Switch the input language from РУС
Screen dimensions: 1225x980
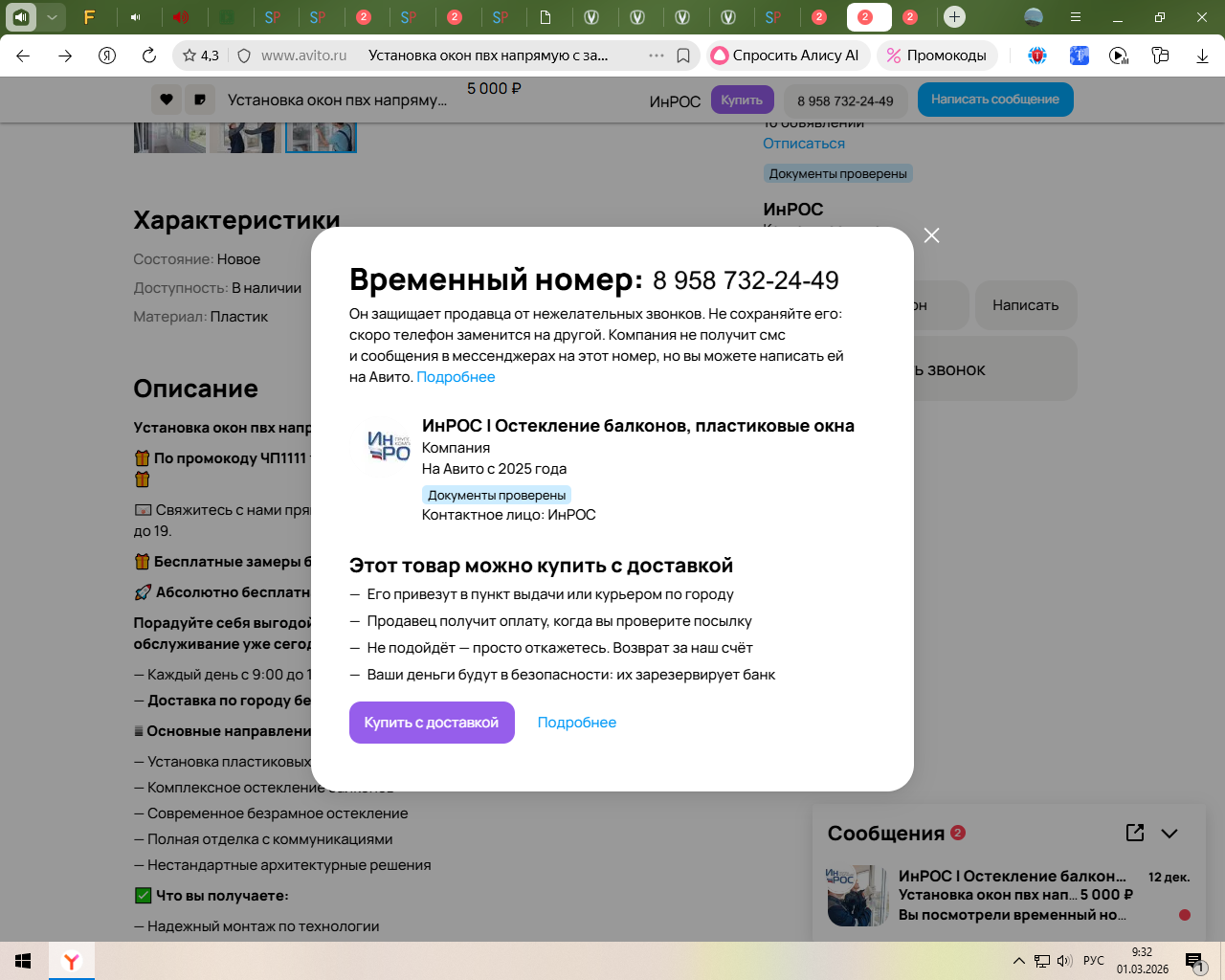(x=1094, y=961)
